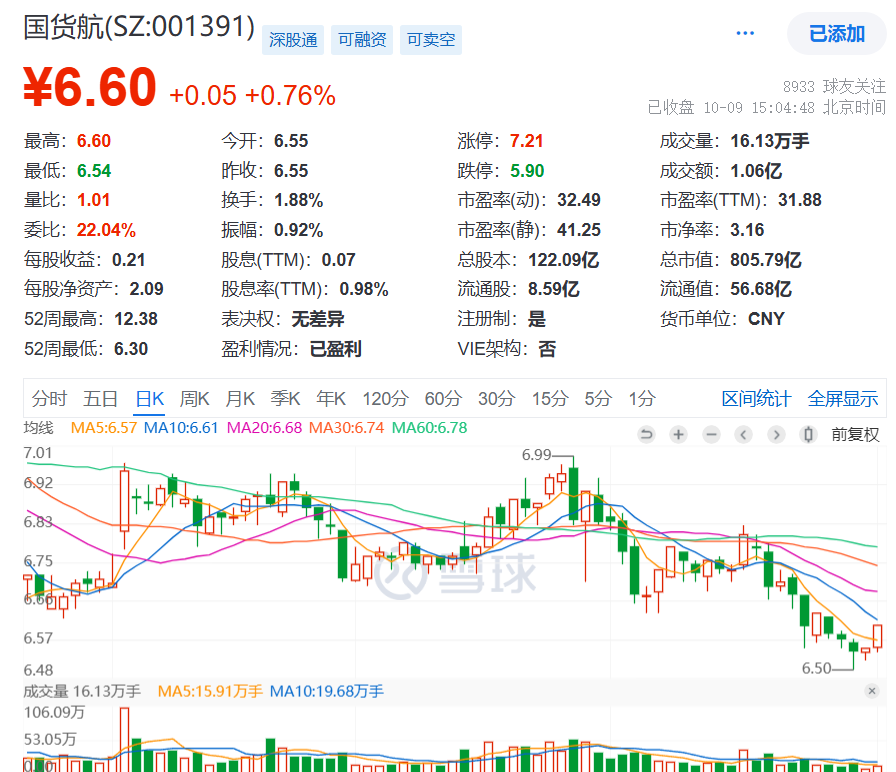Switch to the 分时 chart tab

pos(49,399)
